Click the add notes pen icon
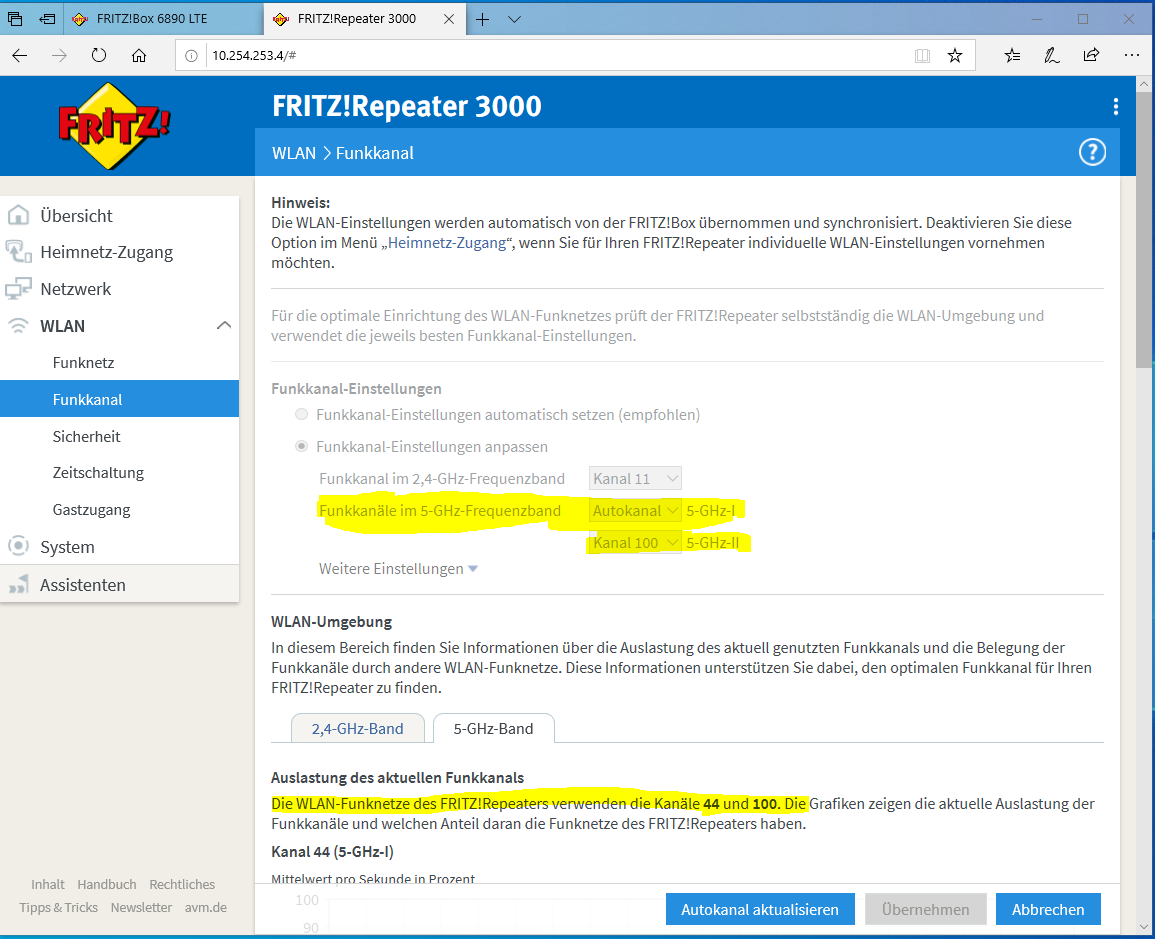The width and height of the screenshot is (1155, 939). click(1052, 55)
